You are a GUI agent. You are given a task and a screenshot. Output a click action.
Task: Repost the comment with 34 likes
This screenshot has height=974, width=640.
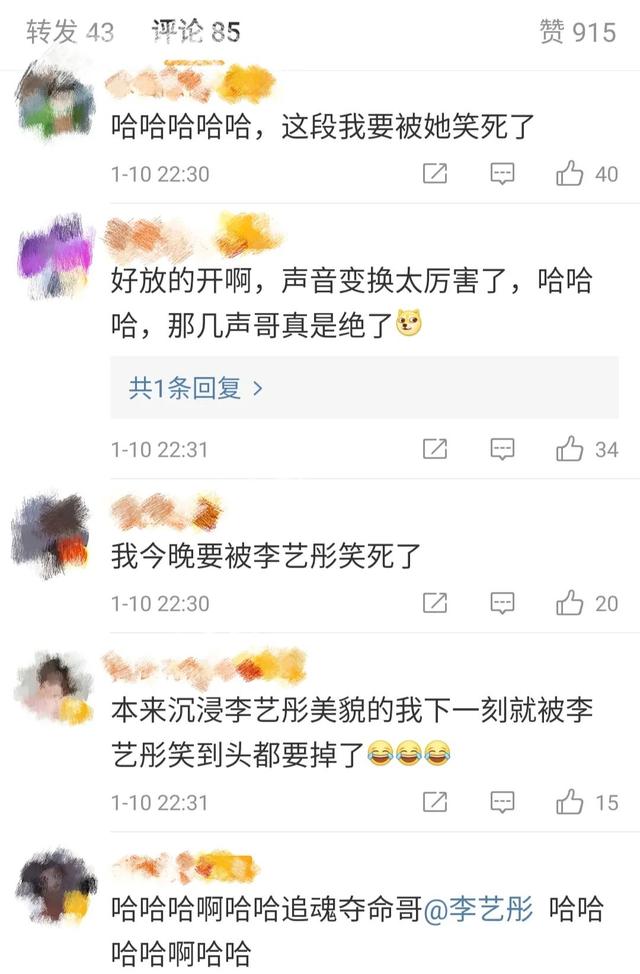coord(435,448)
